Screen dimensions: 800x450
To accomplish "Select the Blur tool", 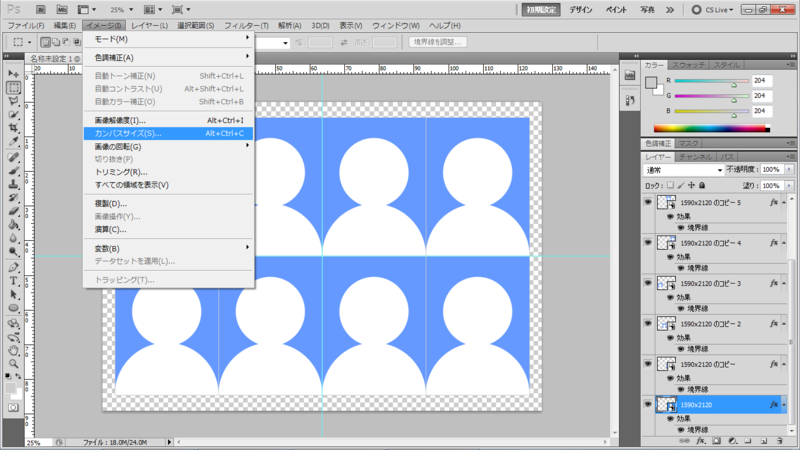I will click(13, 238).
